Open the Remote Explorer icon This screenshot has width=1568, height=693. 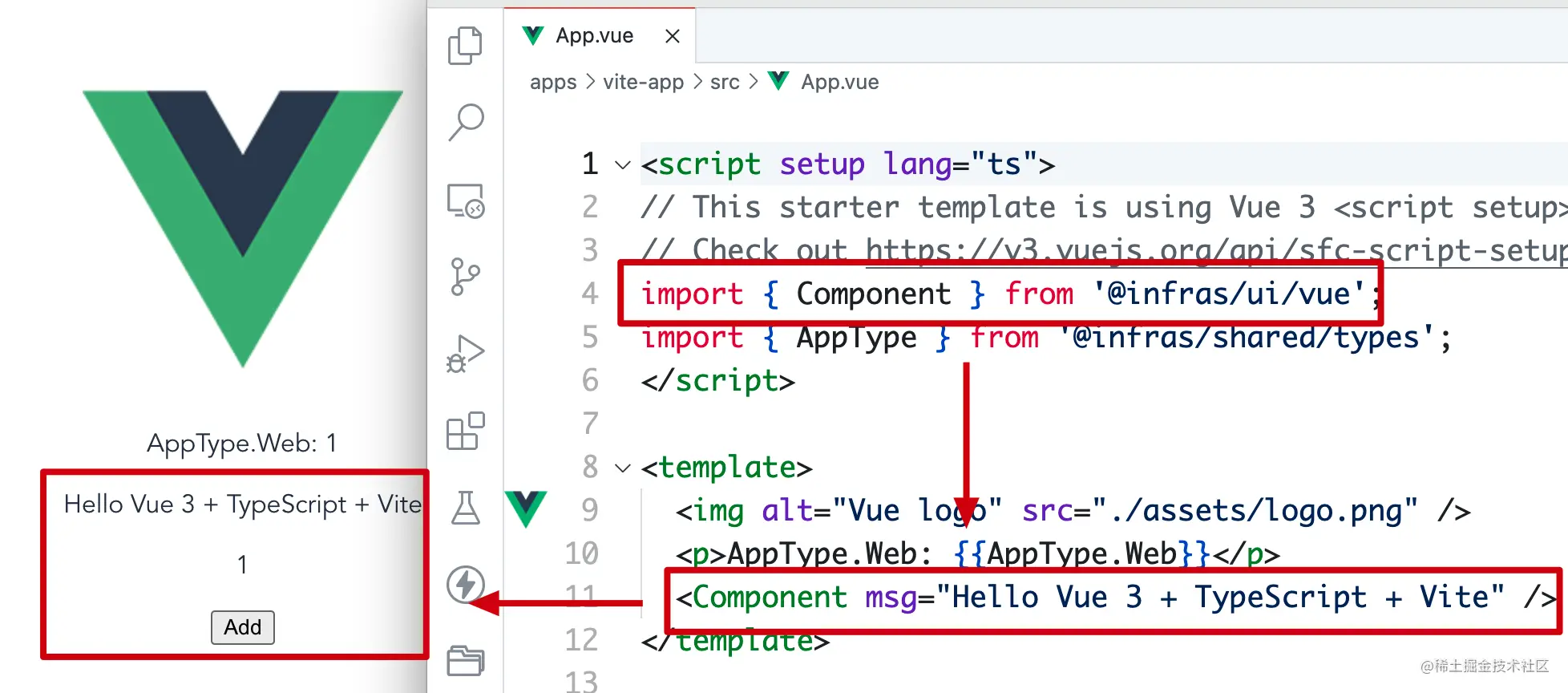(465, 201)
